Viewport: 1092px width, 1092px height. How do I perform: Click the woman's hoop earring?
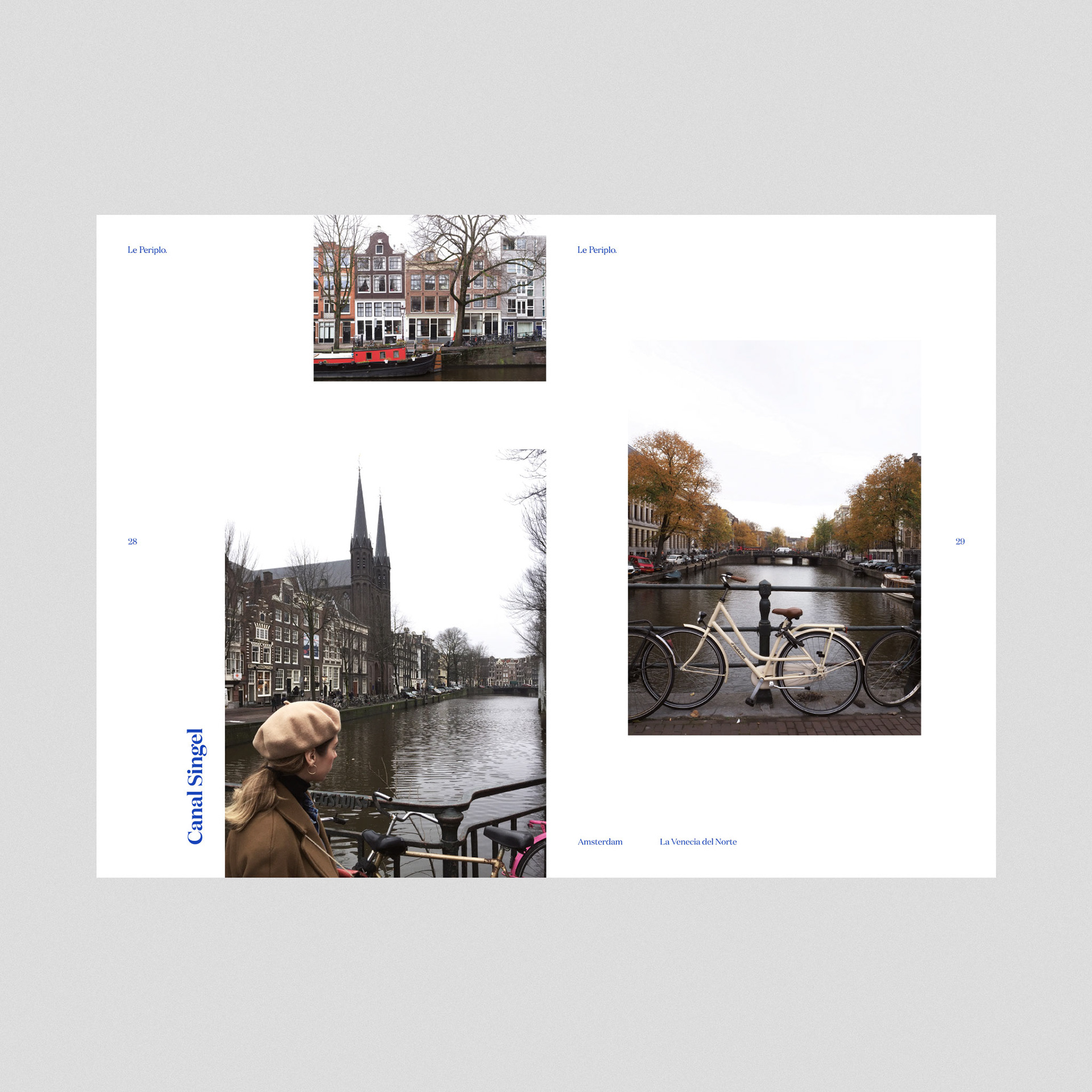312,771
